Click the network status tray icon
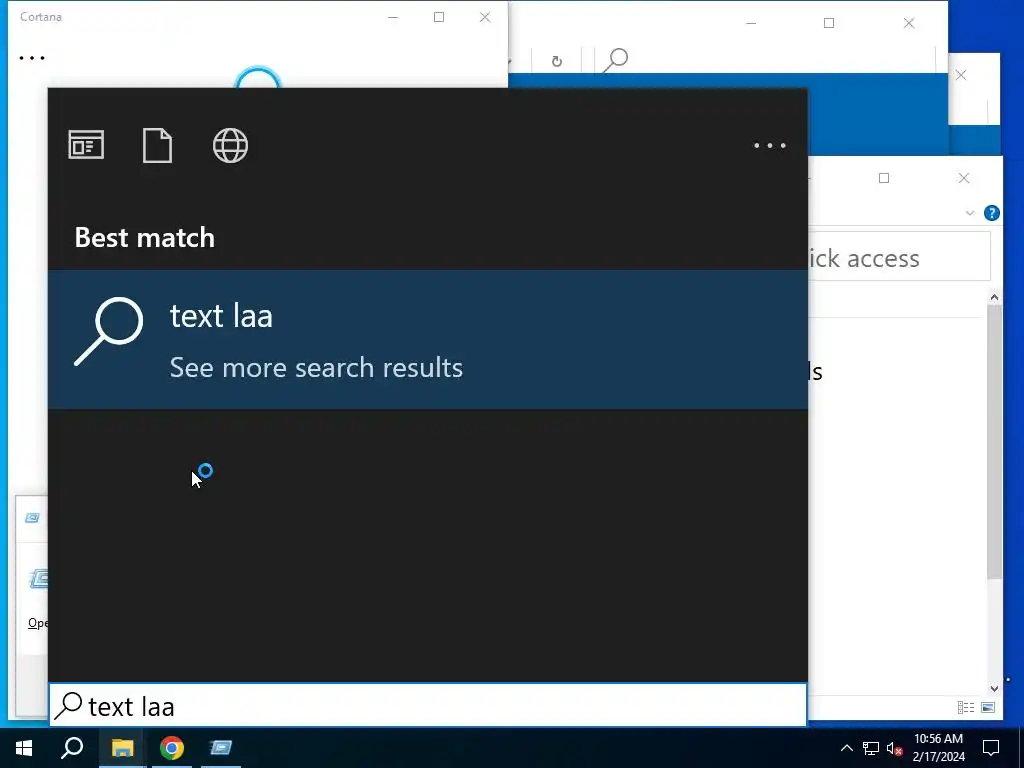Image resolution: width=1024 pixels, height=768 pixels. click(871, 748)
